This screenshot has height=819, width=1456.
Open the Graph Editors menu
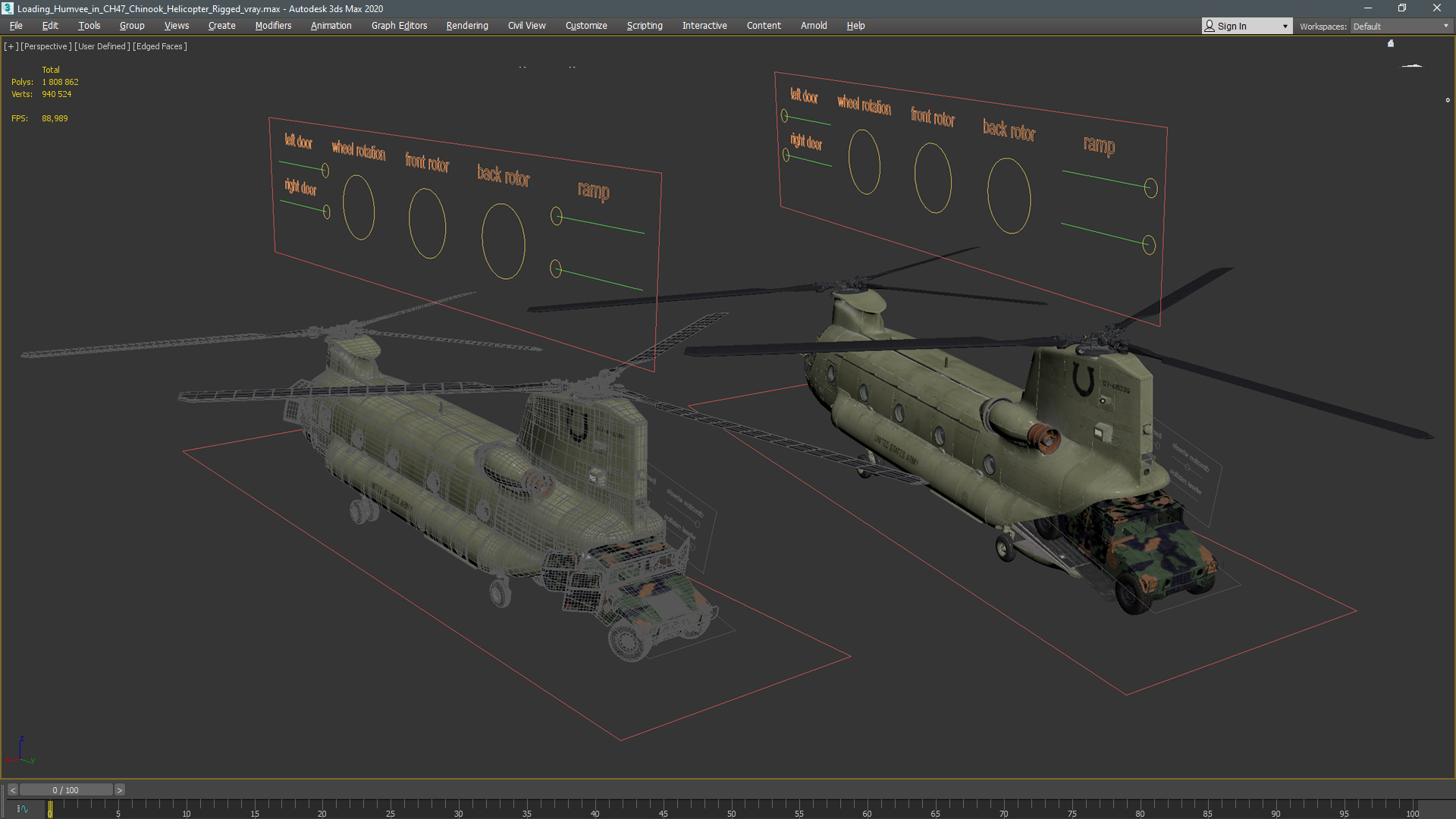(399, 26)
